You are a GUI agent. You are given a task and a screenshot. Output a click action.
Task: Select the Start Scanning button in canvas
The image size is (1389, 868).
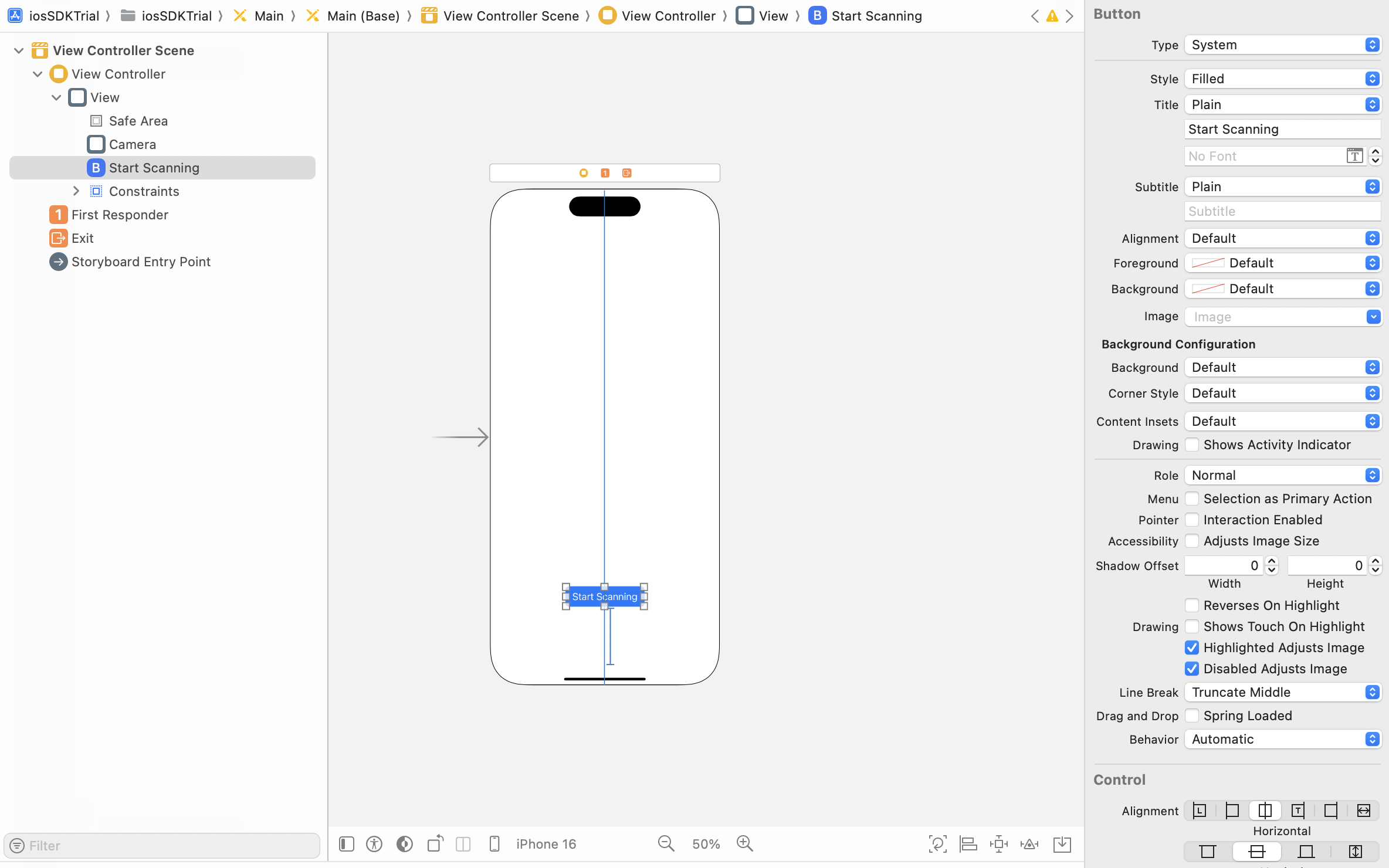point(605,596)
